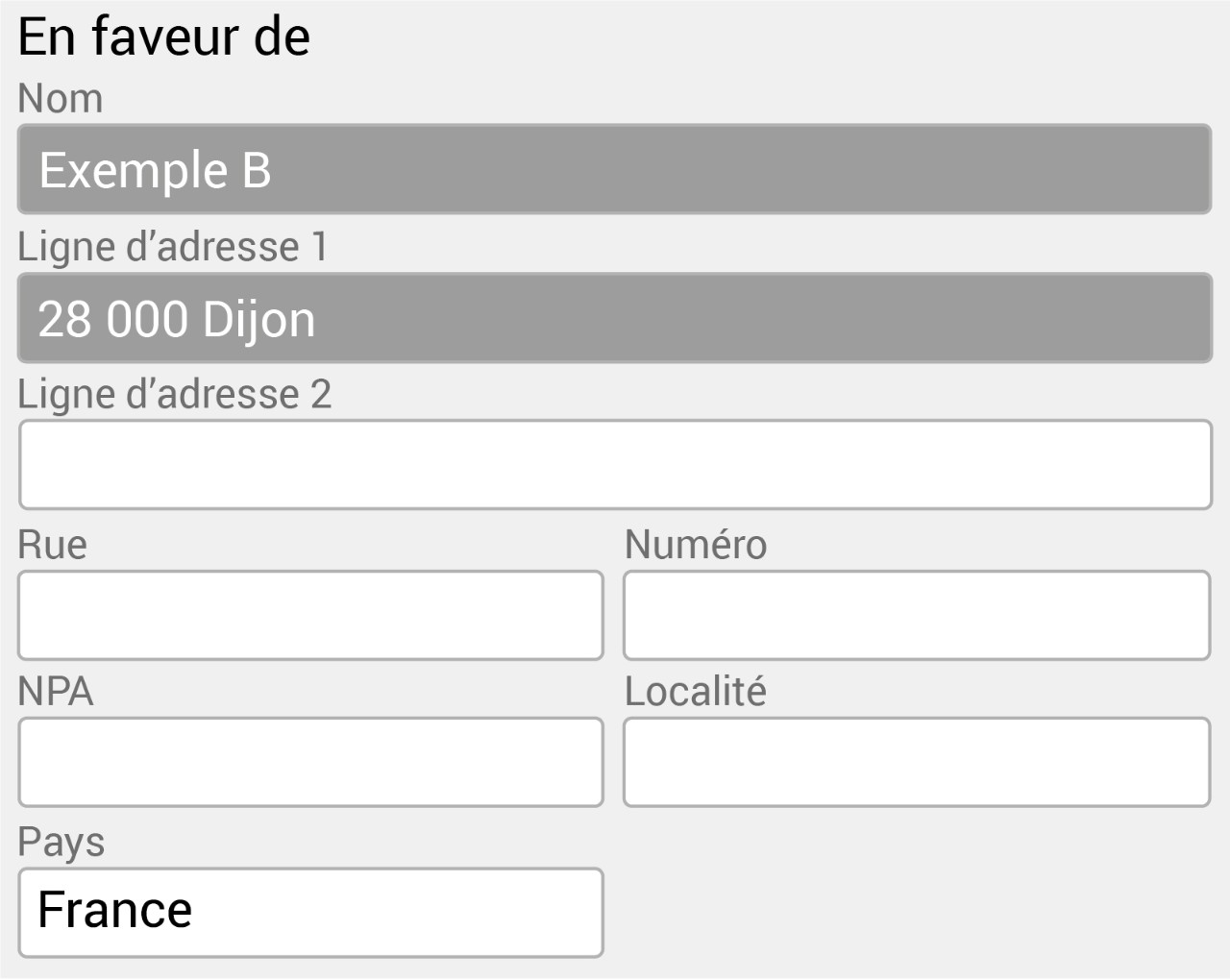Click the 'Rue' label
This screenshot has height=980, width=1230.
pos(53,545)
